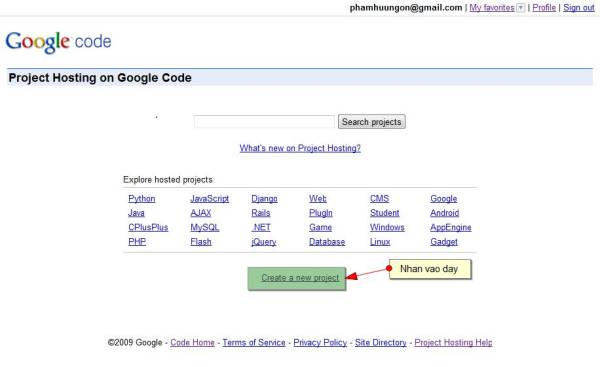Browse projects labeled Python

click(x=142, y=199)
